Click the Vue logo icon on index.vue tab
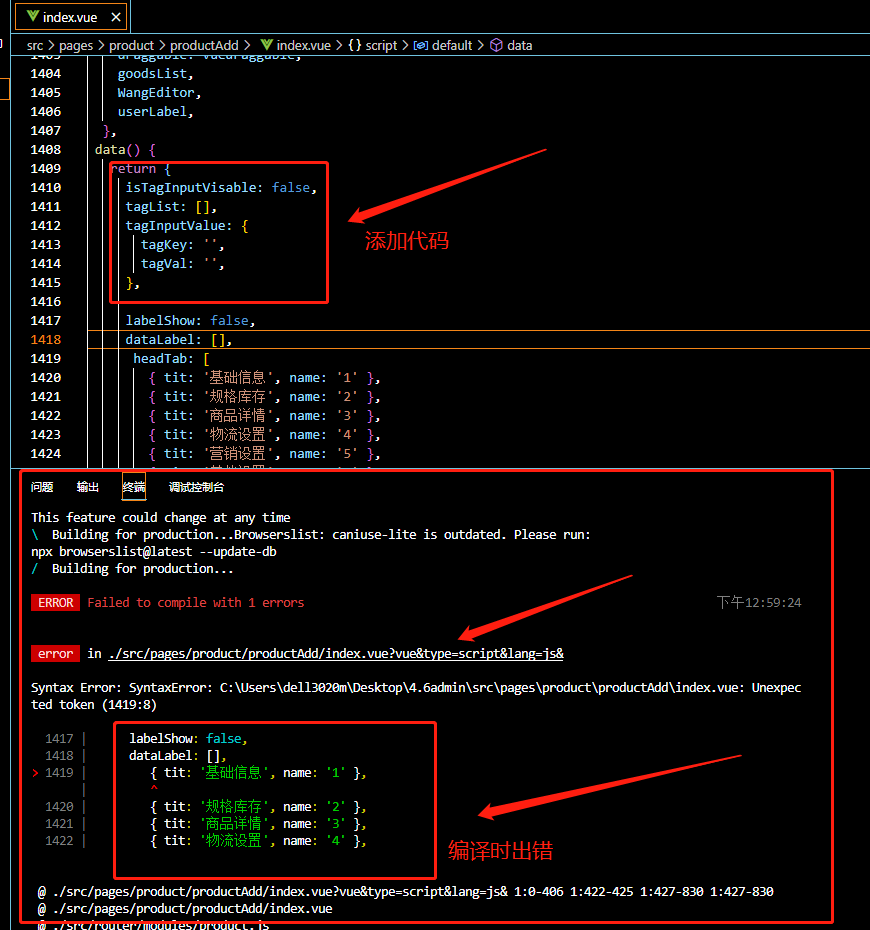This screenshot has width=870, height=930. [x=33, y=16]
